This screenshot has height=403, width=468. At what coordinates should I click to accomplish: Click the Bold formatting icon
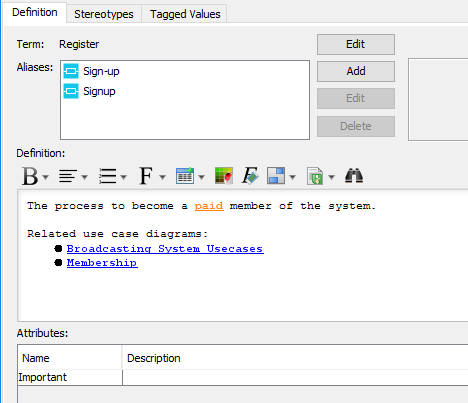tap(30, 176)
